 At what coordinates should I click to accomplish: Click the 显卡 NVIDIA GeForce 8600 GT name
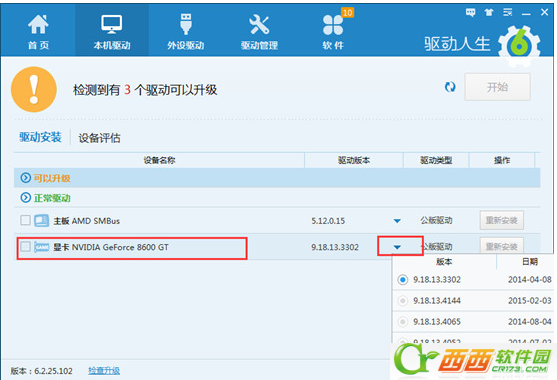pos(111,247)
